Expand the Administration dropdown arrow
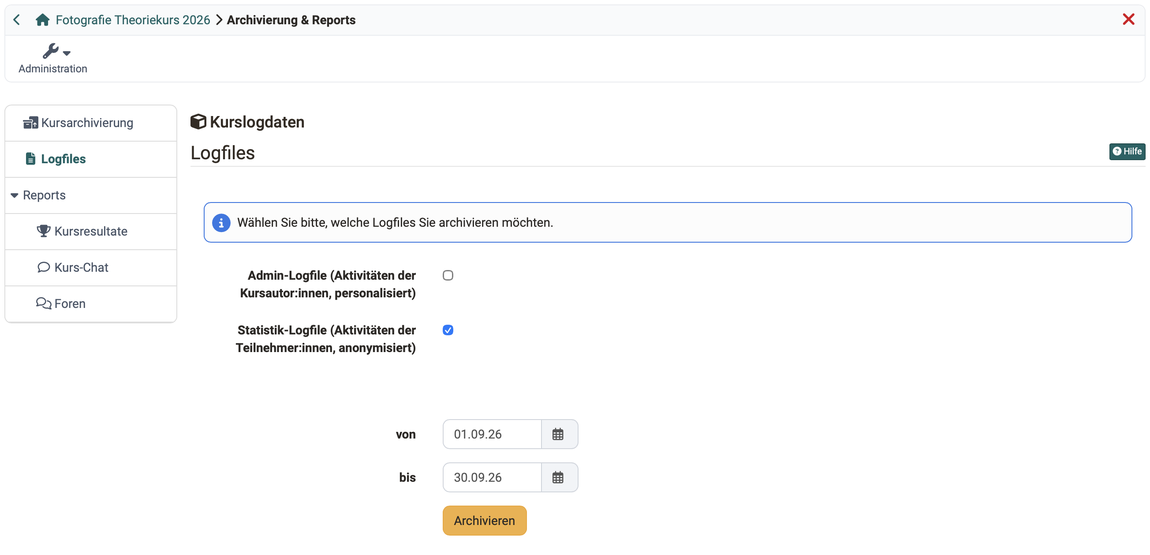This screenshot has height=555, width=1150. click(x=67, y=54)
